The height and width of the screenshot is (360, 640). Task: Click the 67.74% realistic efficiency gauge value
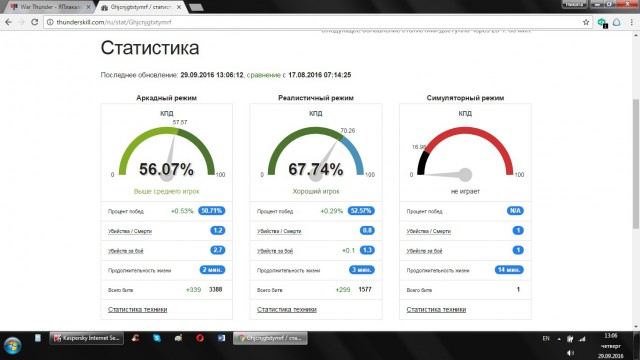(x=316, y=169)
